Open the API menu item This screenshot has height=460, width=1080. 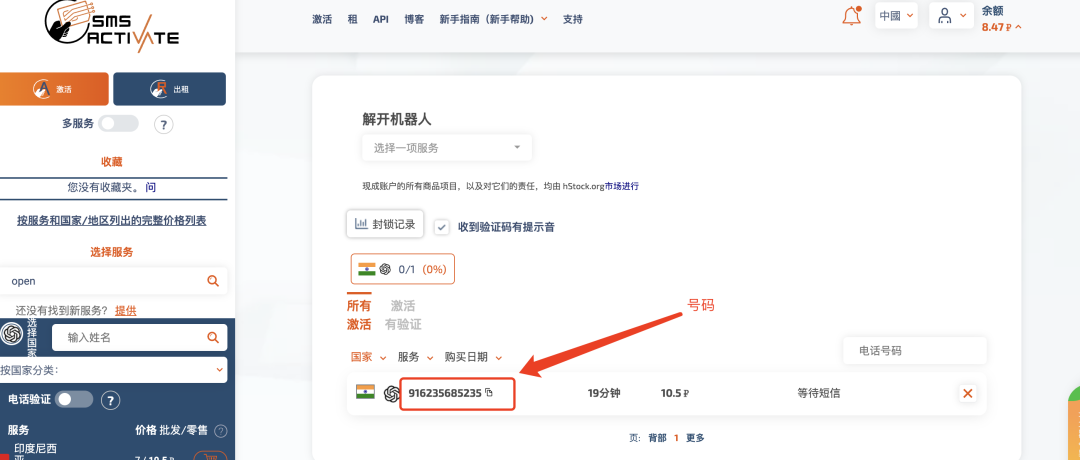pyautogui.click(x=381, y=19)
